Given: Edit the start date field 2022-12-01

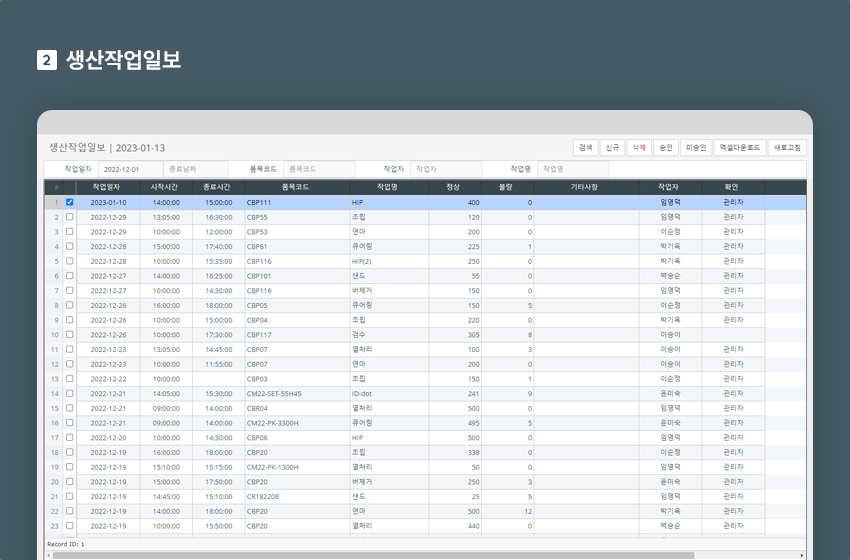Looking at the screenshot, I should pyautogui.click(x=130, y=169).
